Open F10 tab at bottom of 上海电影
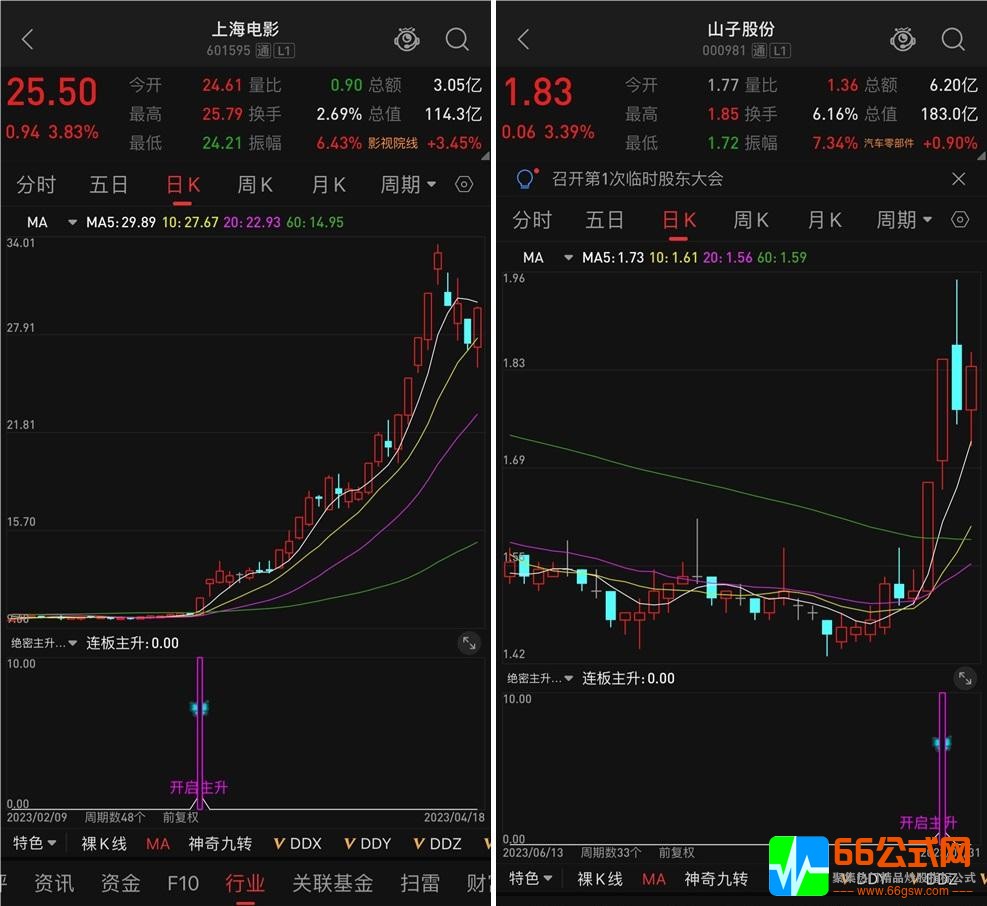The height and width of the screenshot is (906, 987). click(x=183, y=883)
